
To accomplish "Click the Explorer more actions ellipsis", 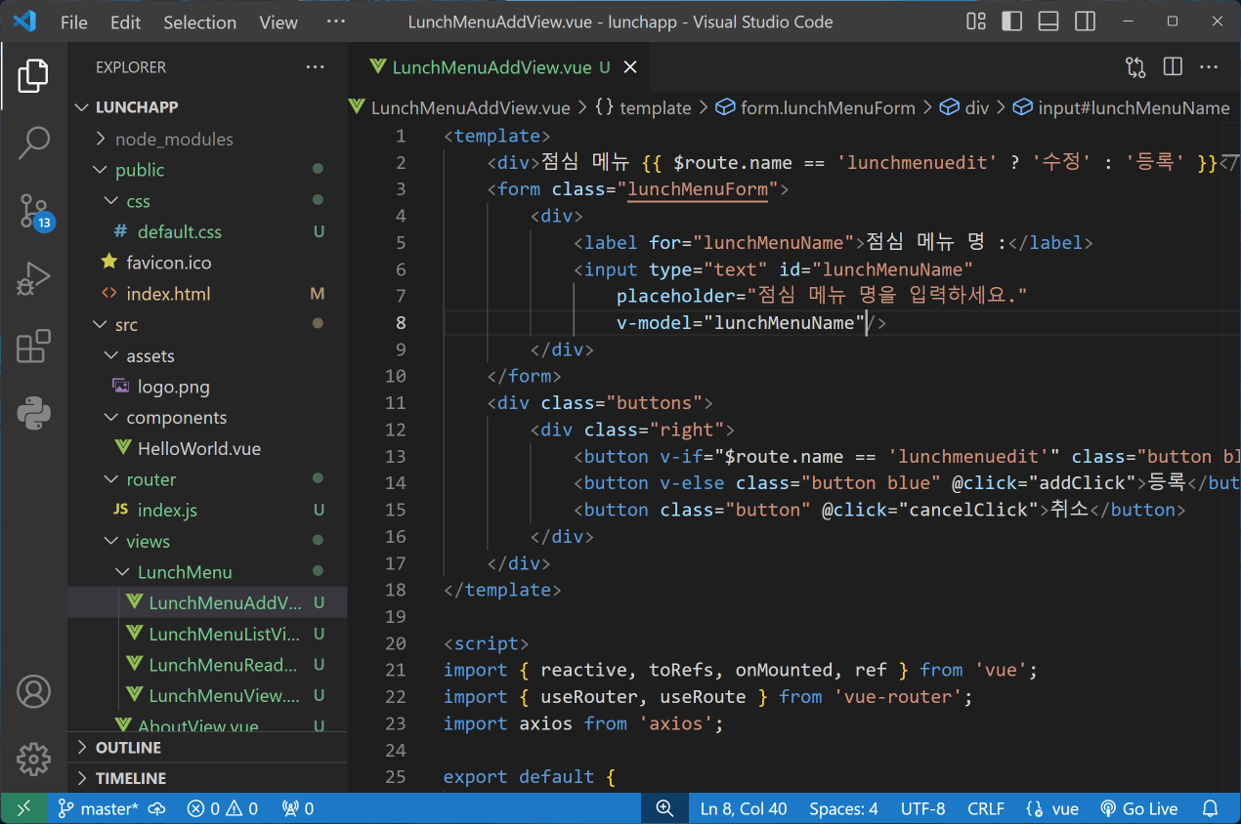I will pyautogui.click(x=315, y=67).
